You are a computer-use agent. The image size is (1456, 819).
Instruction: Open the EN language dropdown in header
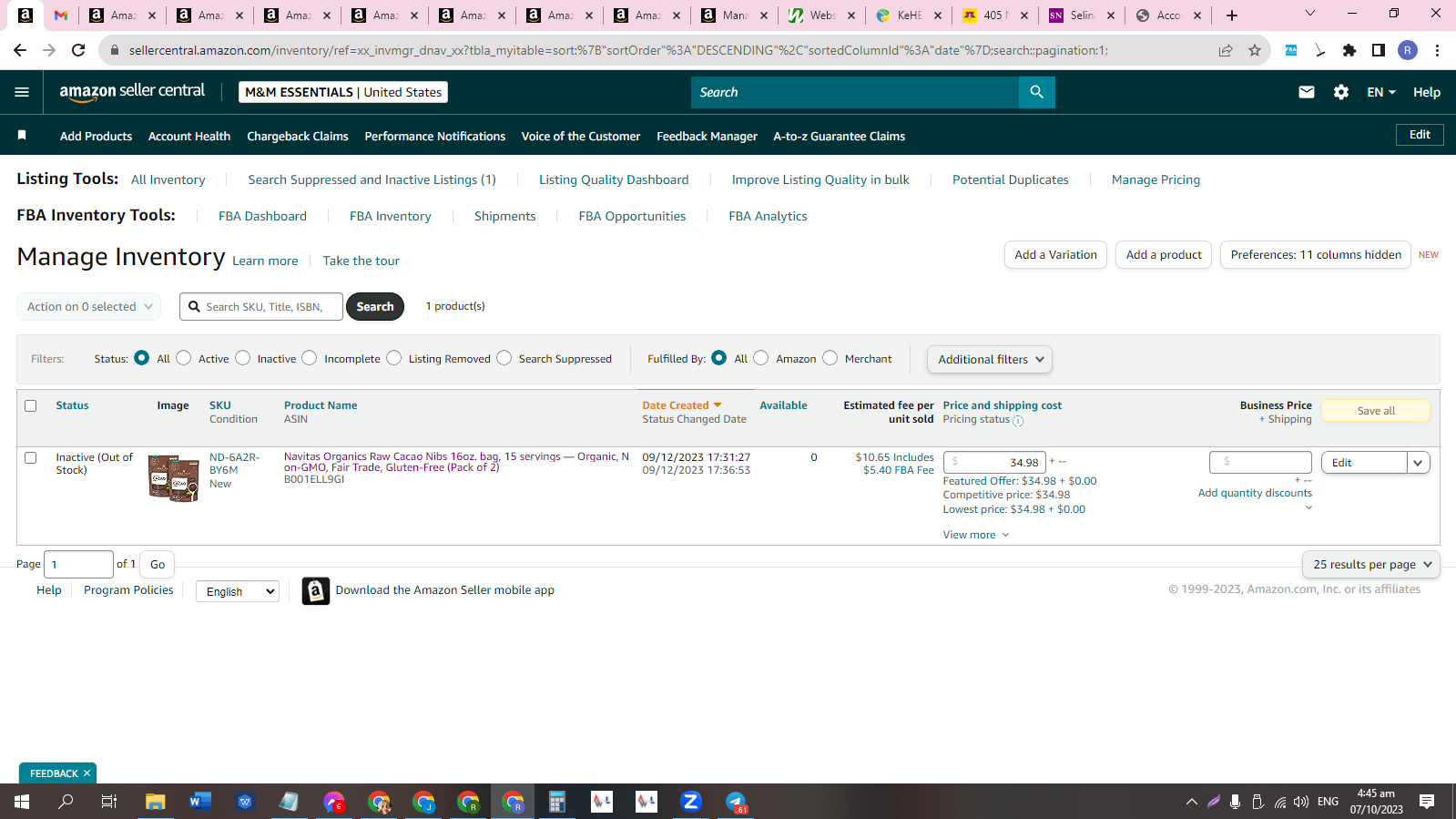1380,92
